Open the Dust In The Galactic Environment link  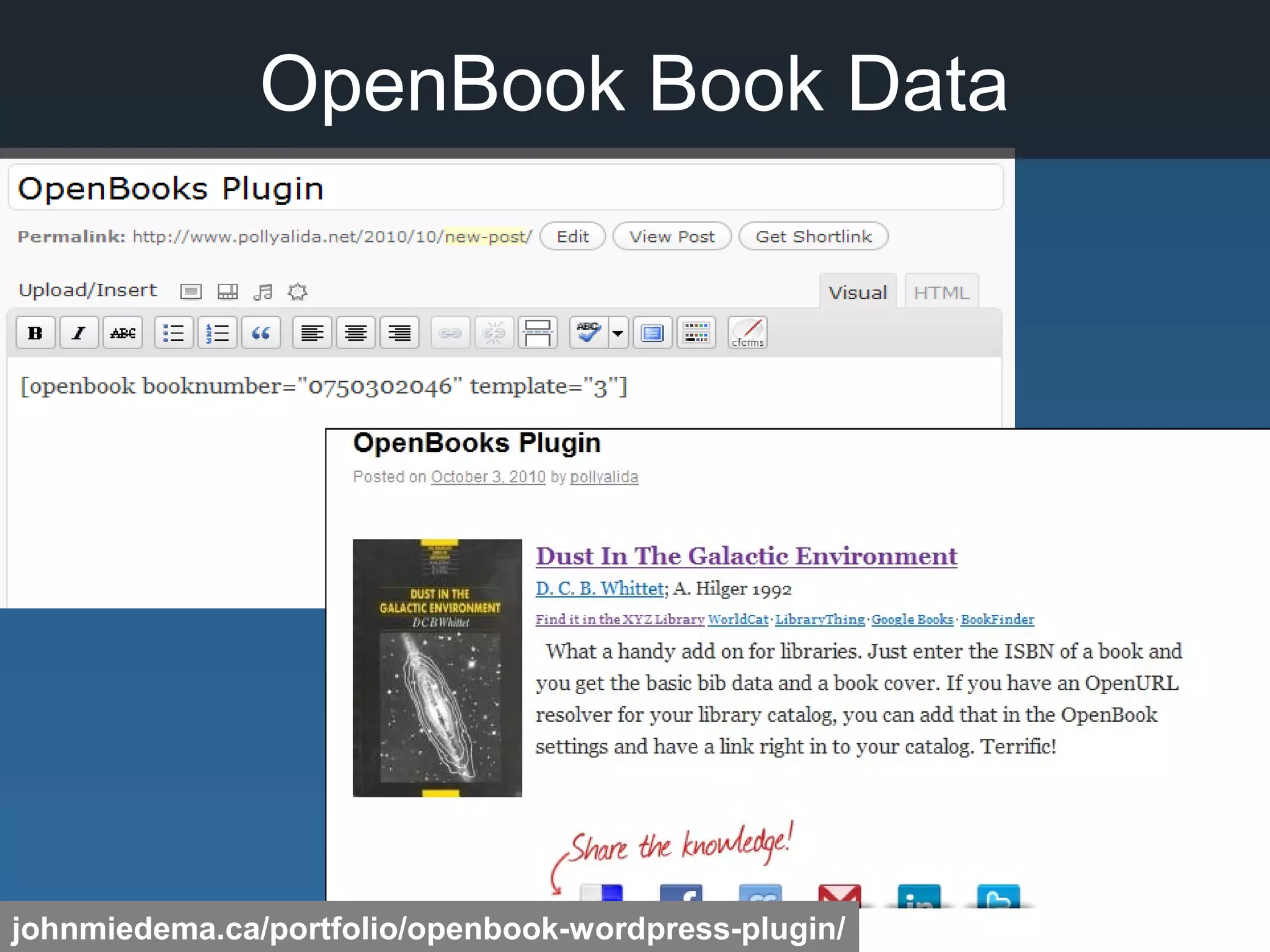[x=747, y=556]
